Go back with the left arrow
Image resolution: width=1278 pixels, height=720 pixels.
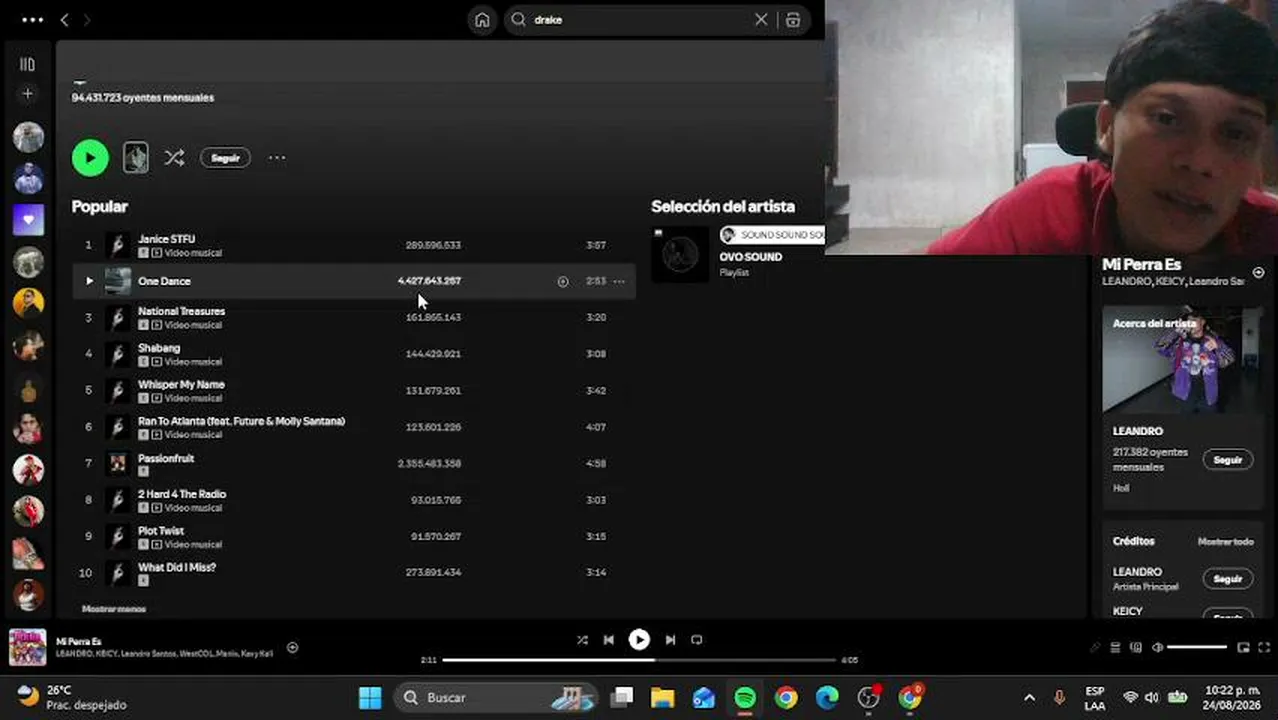point(65,20)
